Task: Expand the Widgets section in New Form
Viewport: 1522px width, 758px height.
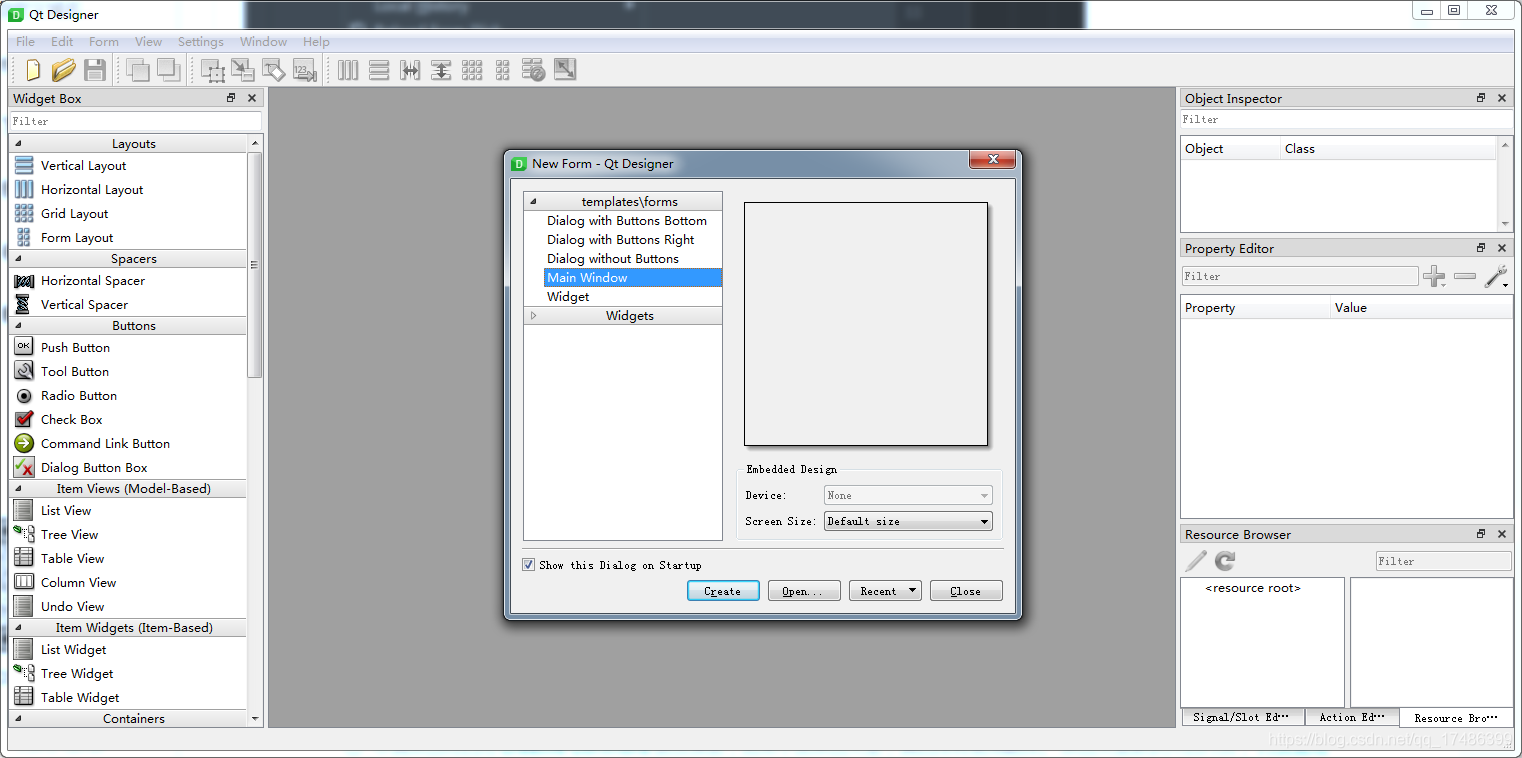Action: [x=533, y=315]
